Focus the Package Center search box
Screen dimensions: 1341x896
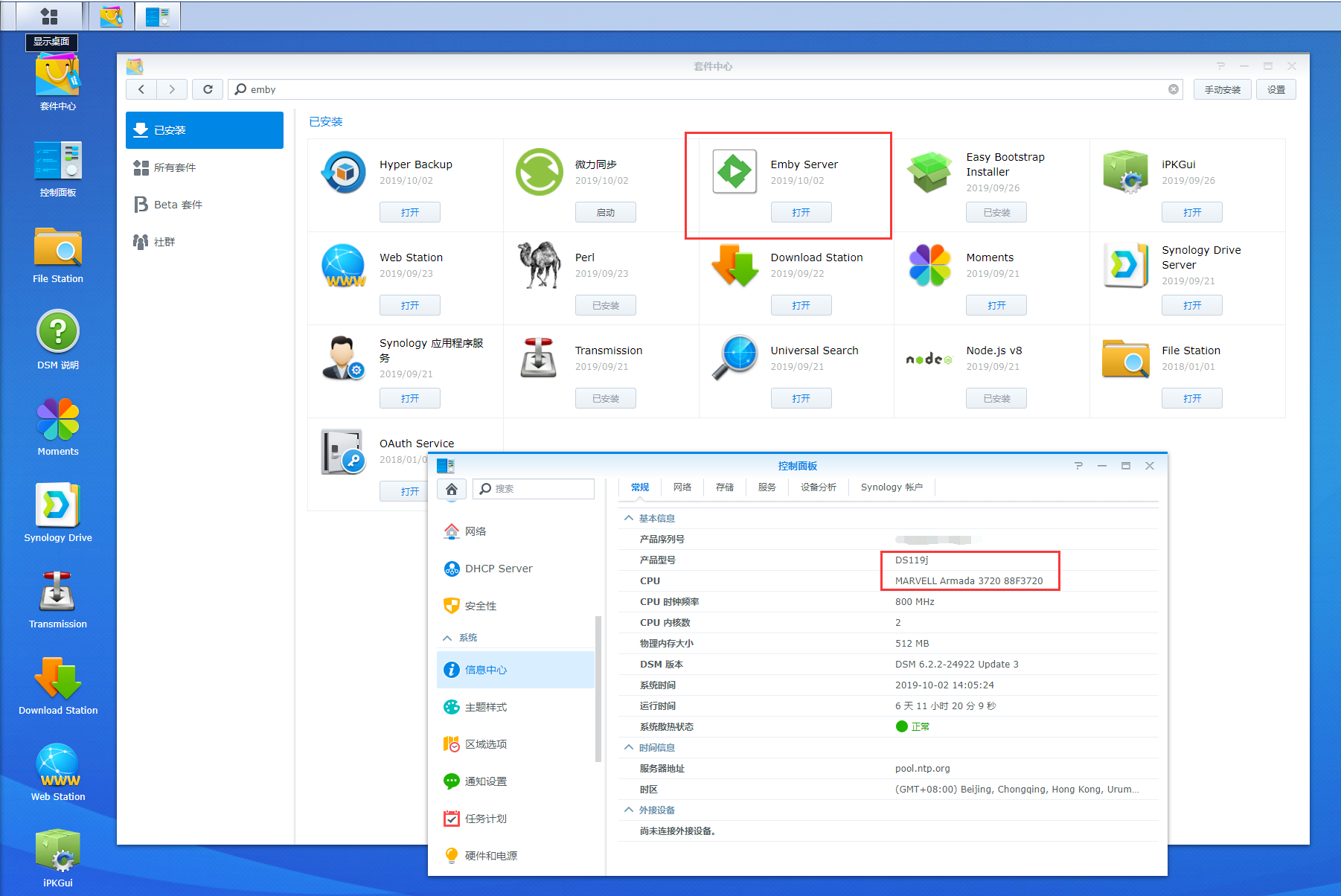pyautogui.click(x=705, y=89)
